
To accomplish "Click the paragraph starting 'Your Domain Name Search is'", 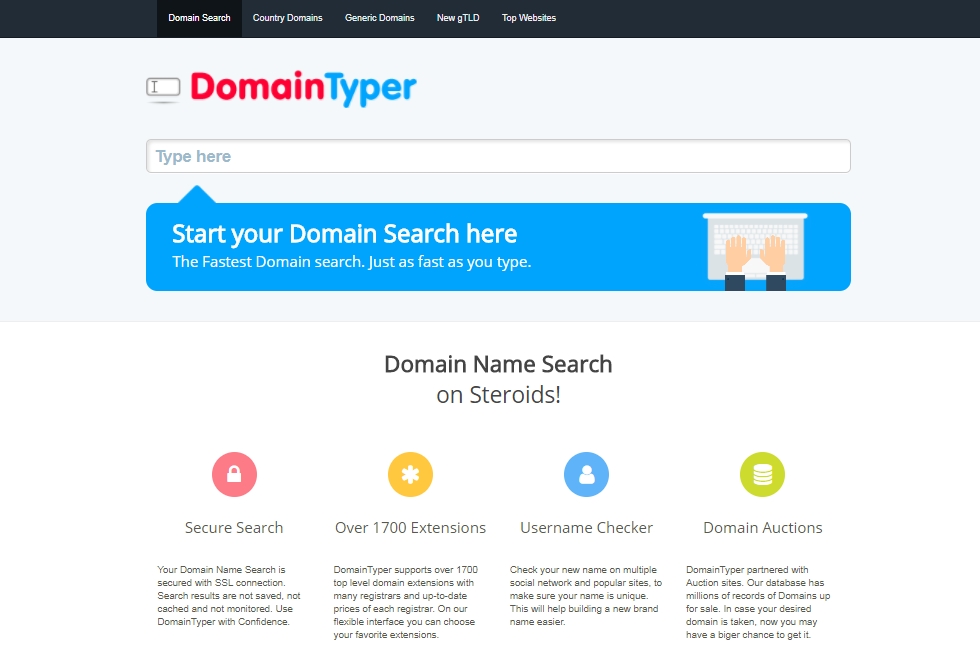I will (229, 596).
